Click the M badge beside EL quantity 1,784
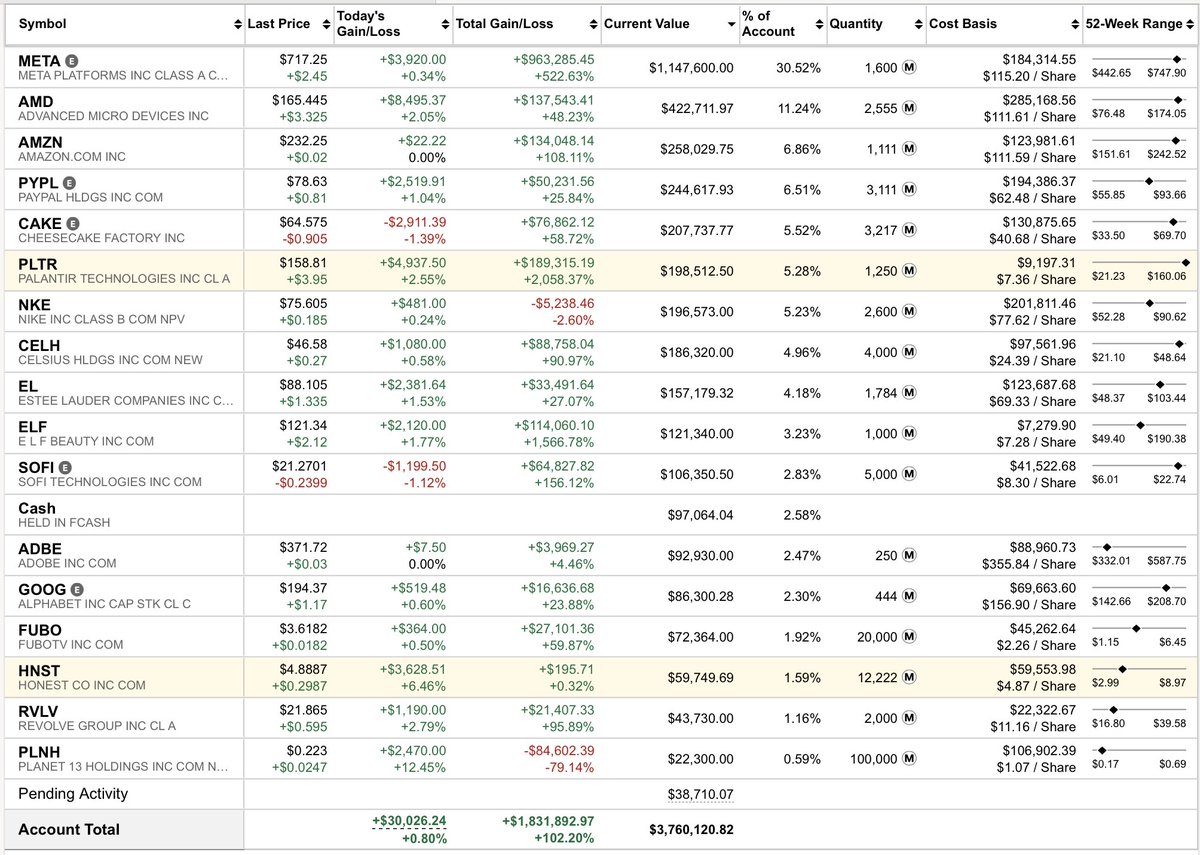The image size is (1200, 855). tap(910, 393)
